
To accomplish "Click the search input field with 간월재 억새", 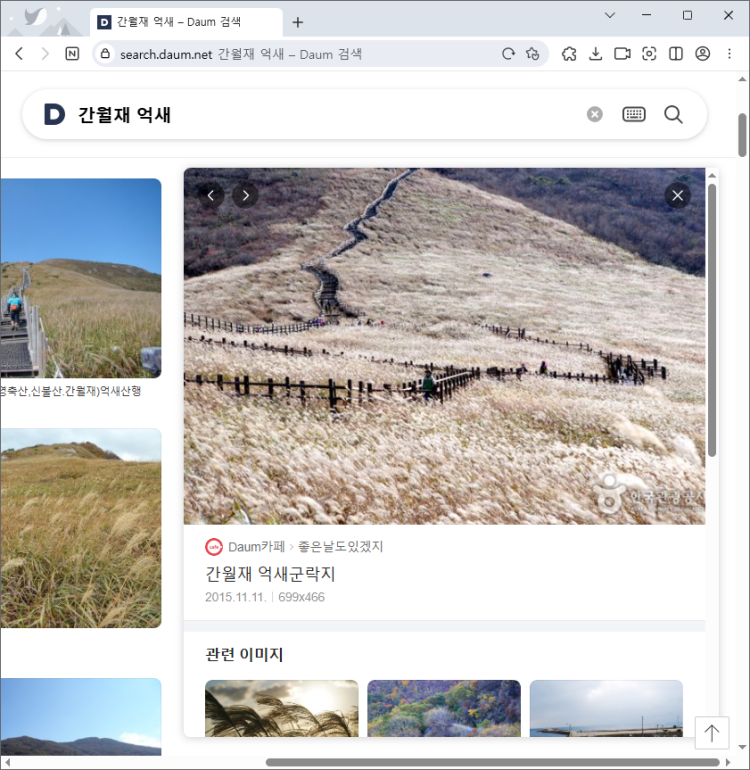I will tap(320, 115).
